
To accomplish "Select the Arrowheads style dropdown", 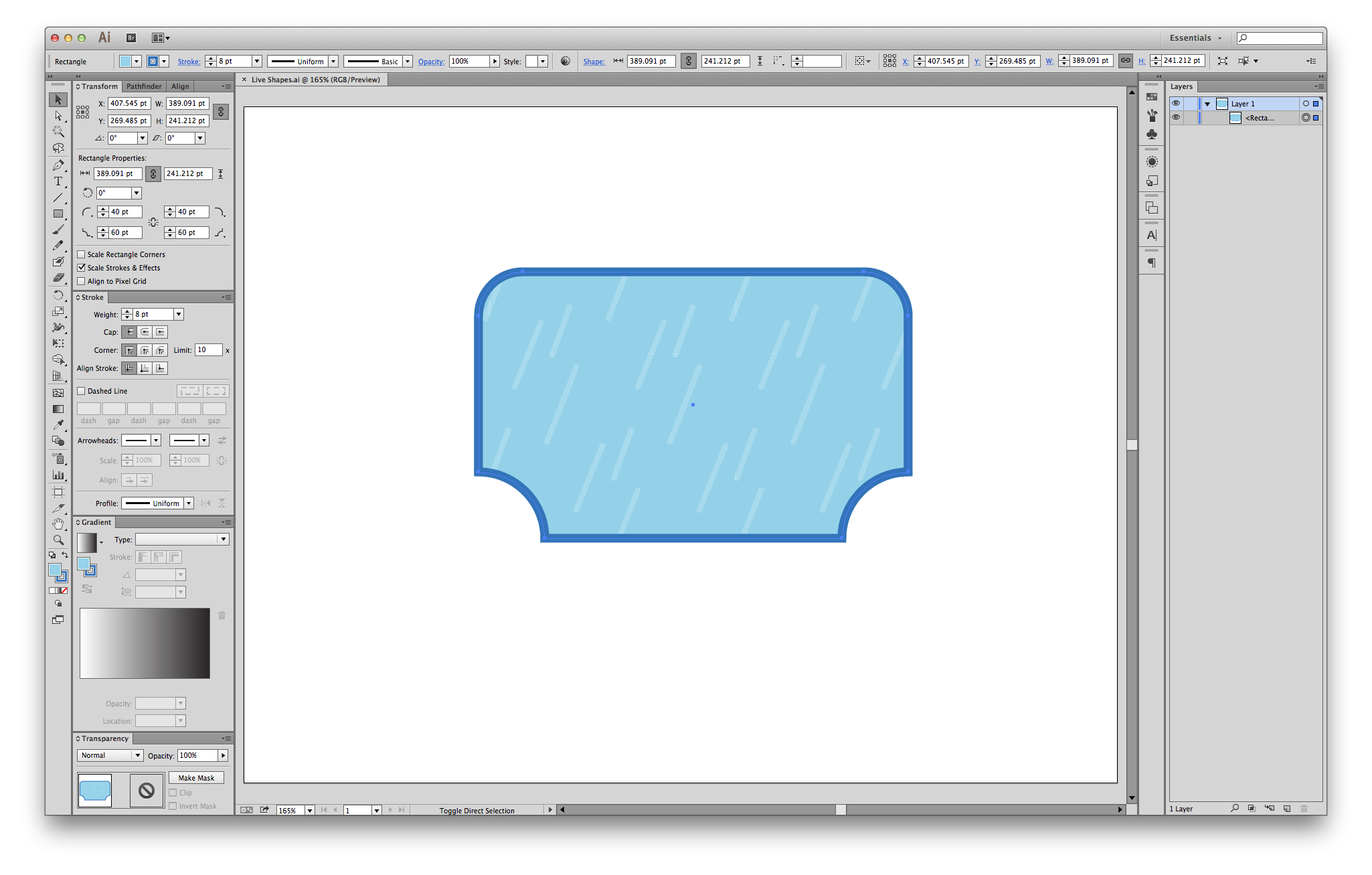I will [x=140, y=441].
